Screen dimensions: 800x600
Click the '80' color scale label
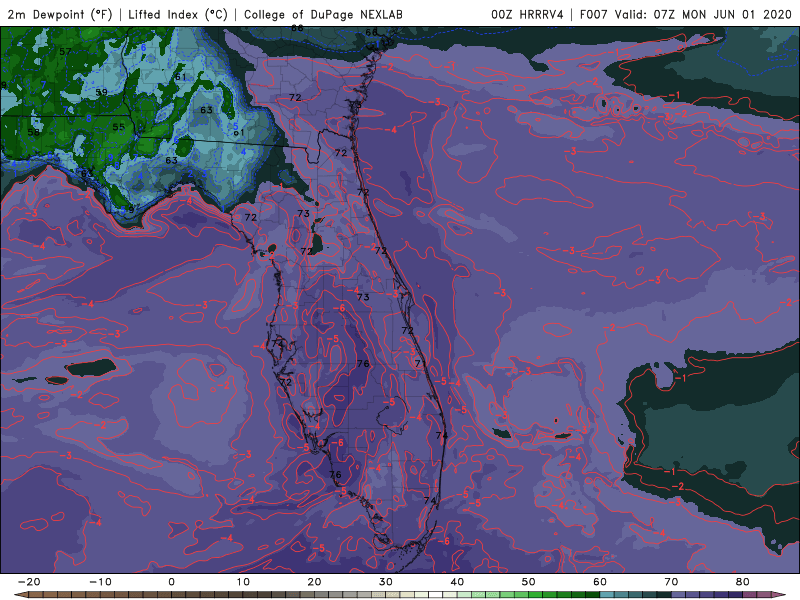(743, 582)
